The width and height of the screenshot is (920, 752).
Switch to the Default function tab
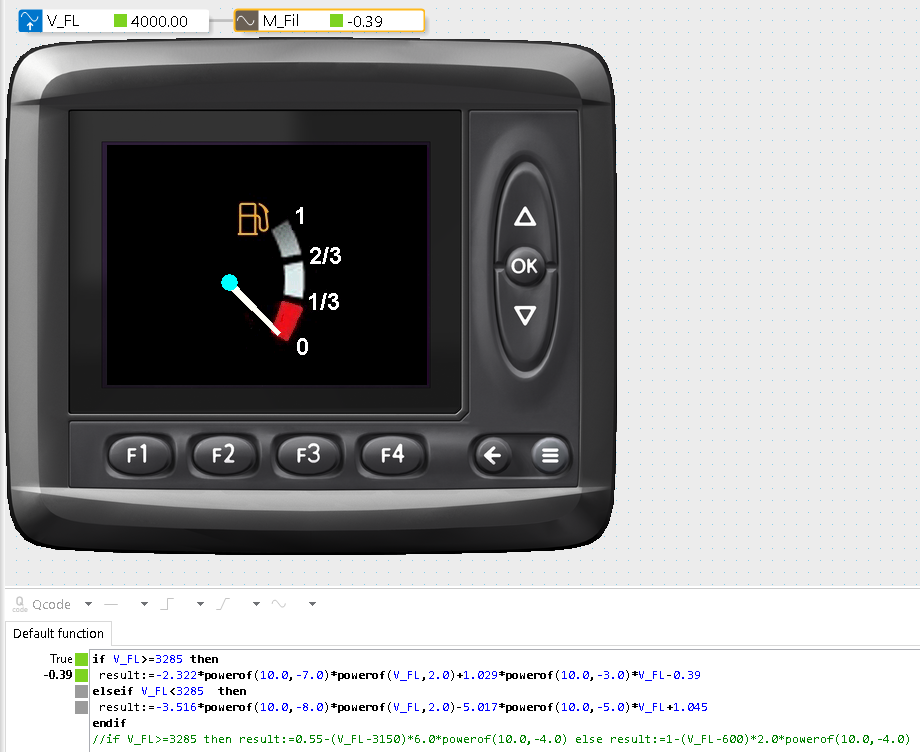(x=58, y=634)
